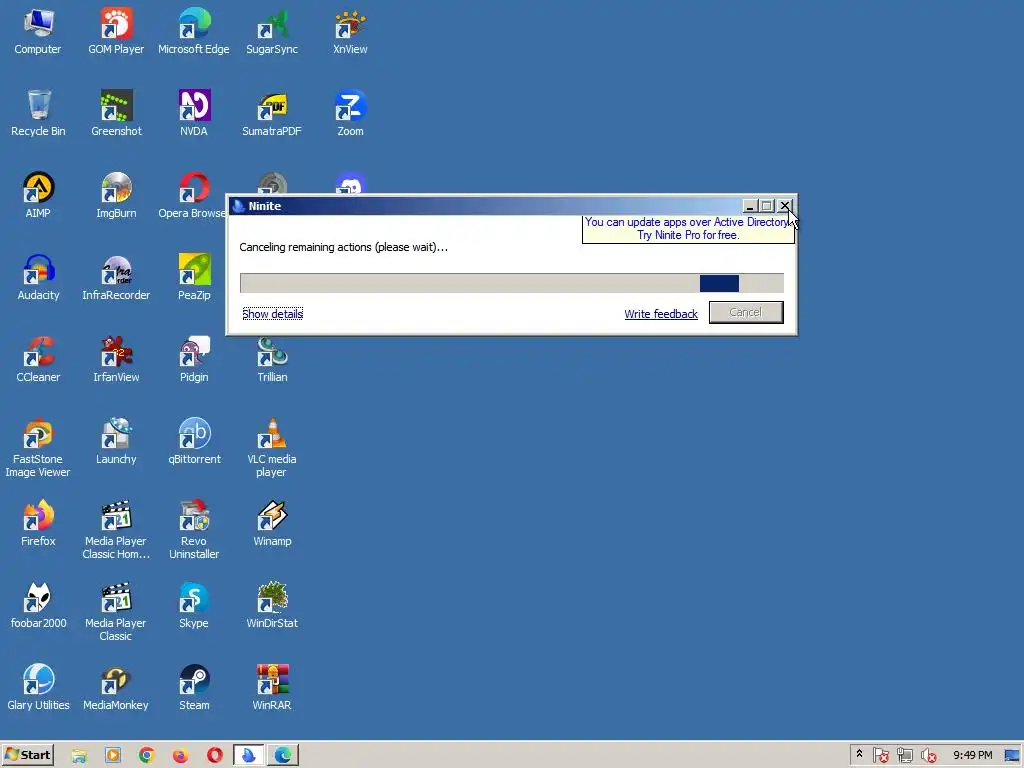Click the Ninite progress bar
Image resolution: width=1024 pixels, height=768 pixels.
[511, 283]
